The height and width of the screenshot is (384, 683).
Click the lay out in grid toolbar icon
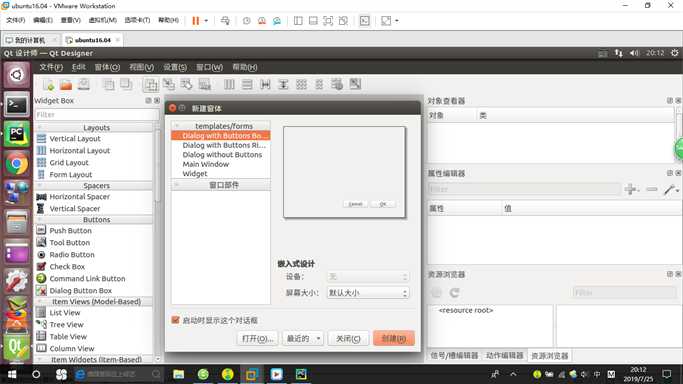[x=301, y=84]
